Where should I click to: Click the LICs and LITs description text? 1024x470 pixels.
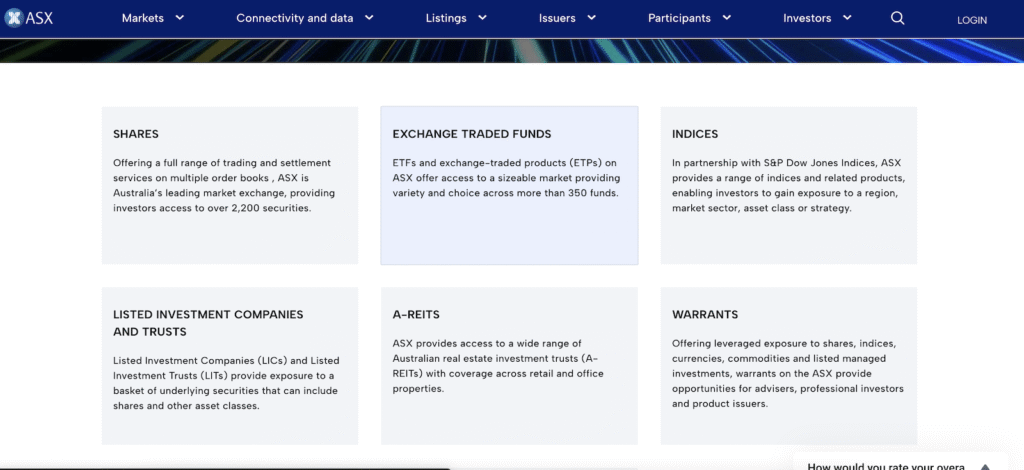226,383
